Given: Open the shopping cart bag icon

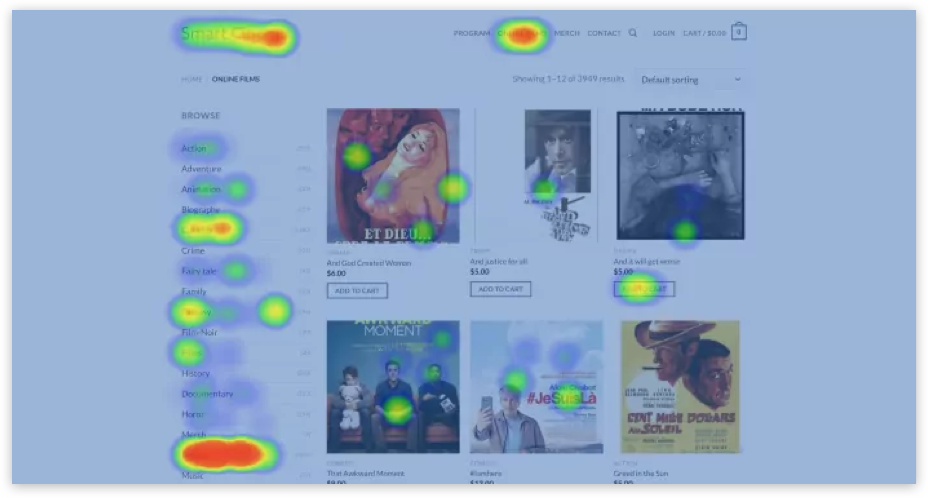Looking at the screenshot, I should click(739, 31).
